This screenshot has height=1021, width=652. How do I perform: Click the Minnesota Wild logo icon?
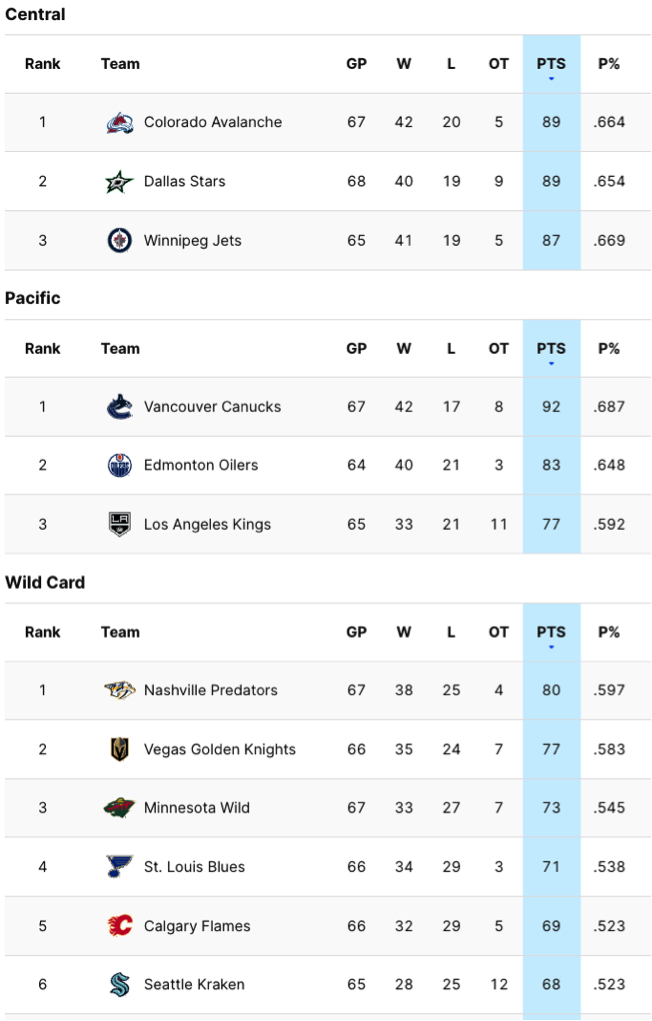pyautogui.click(x=120, y=808)
